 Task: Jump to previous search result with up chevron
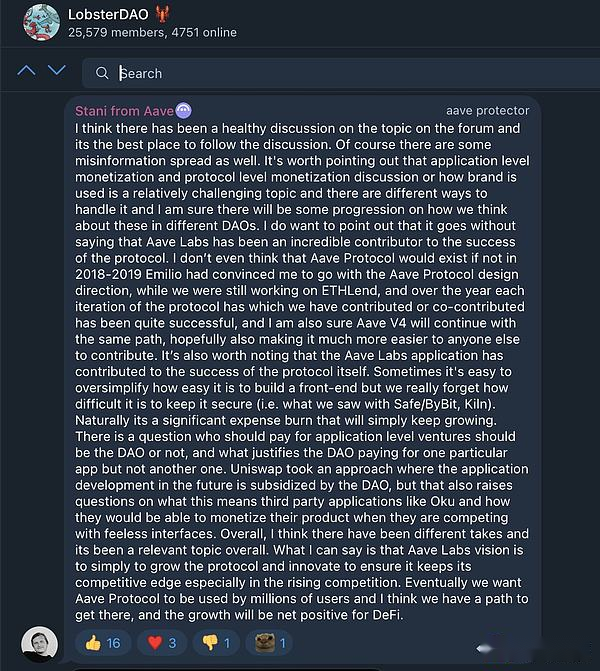click(27, 71)
